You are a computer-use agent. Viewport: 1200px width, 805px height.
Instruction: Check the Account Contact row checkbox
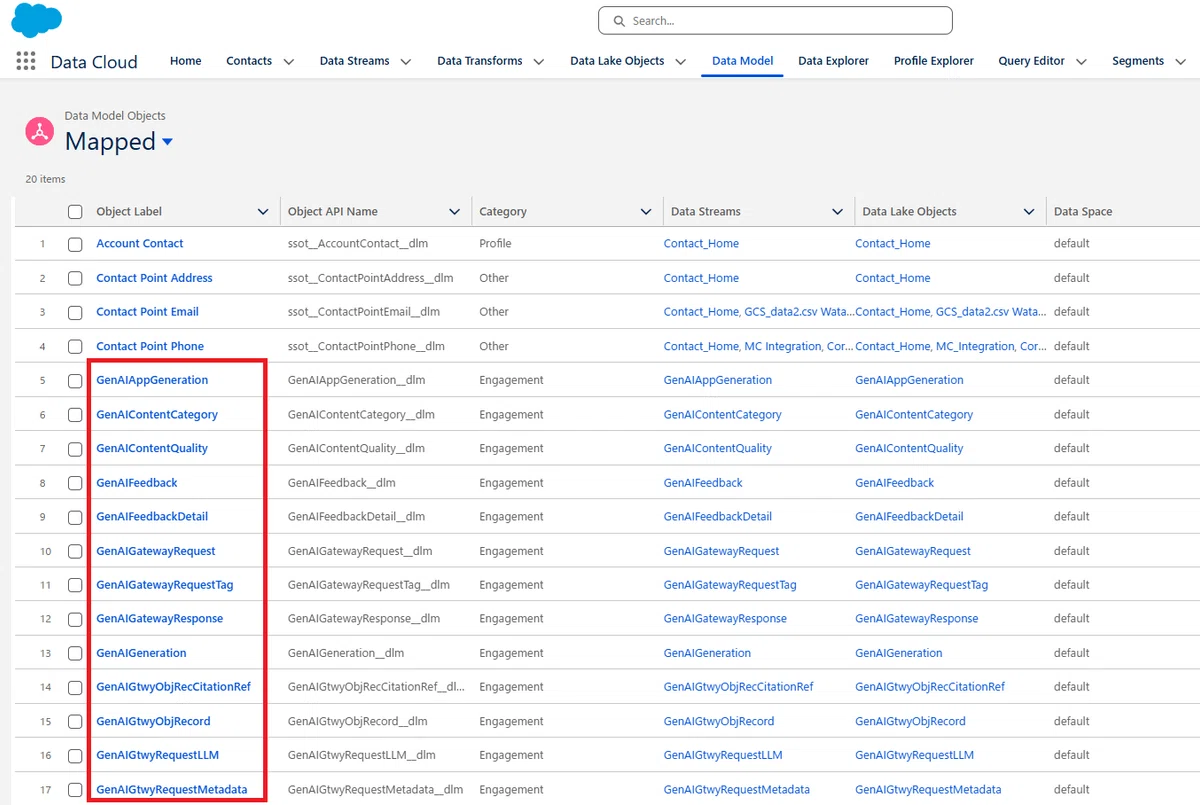coord(75,244)
